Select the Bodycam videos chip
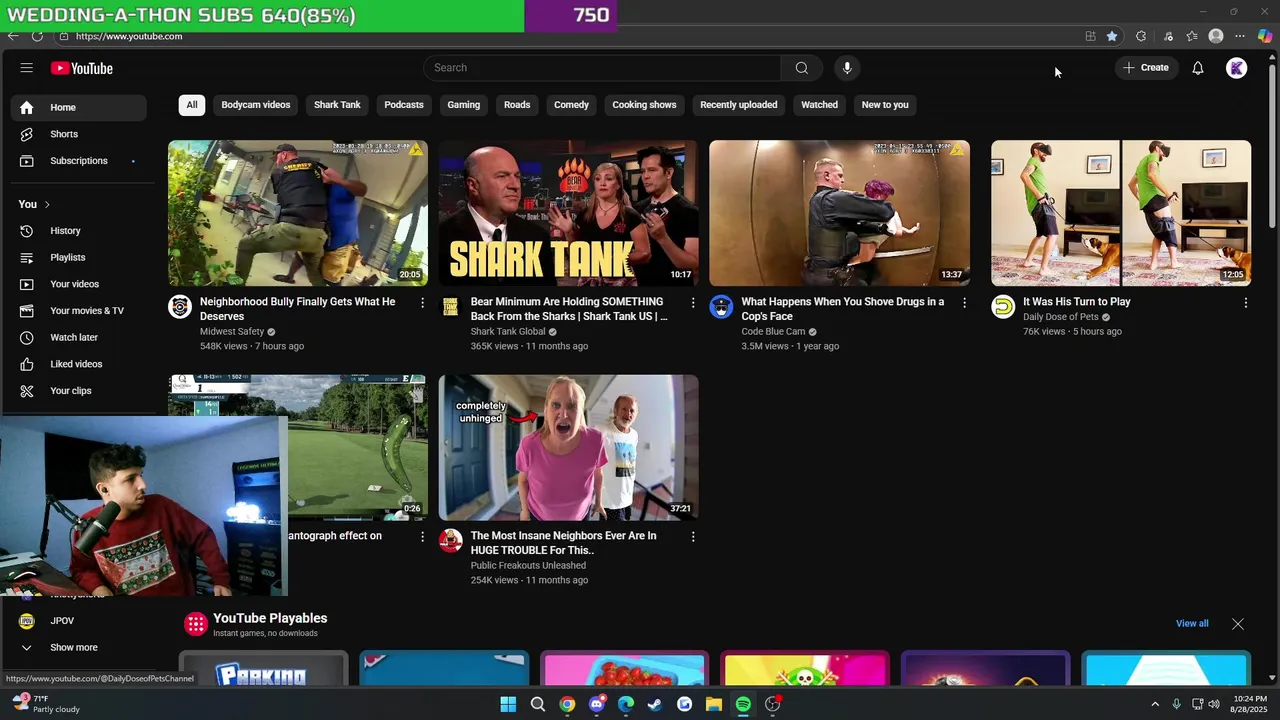Screen dimensions: 1280x720 click(256, 105)
